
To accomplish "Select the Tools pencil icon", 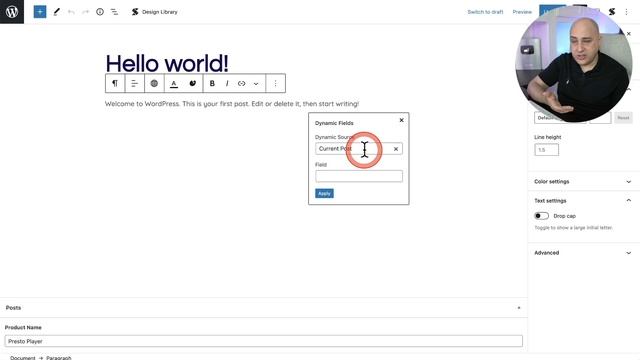I will [57, 12].
